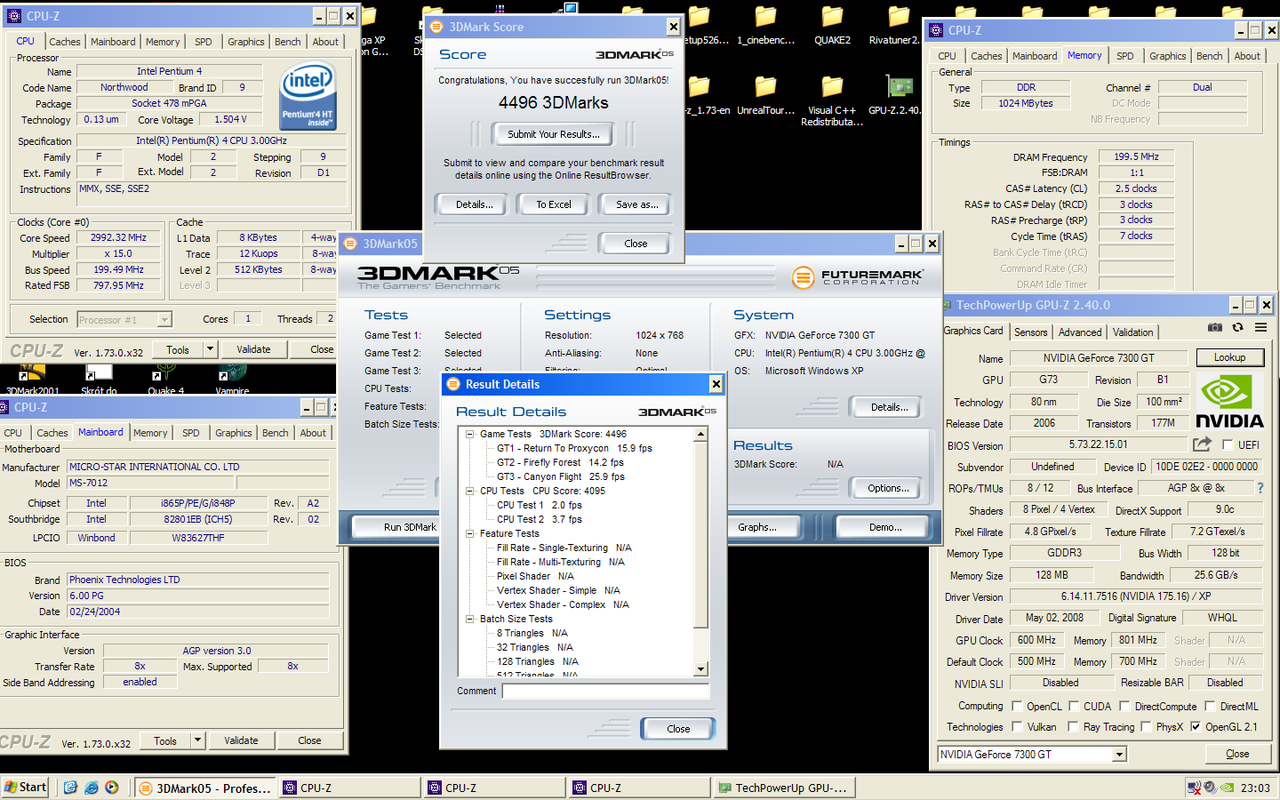
Task: Open the Vampire desktop shortcut
Action: [x=231, y=381]
